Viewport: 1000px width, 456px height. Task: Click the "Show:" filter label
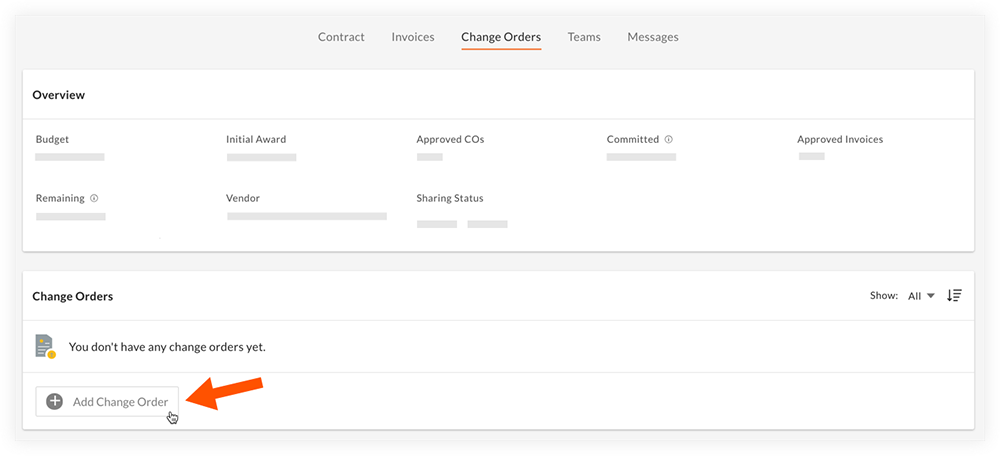pyautogui.click(x=884, y=296)
